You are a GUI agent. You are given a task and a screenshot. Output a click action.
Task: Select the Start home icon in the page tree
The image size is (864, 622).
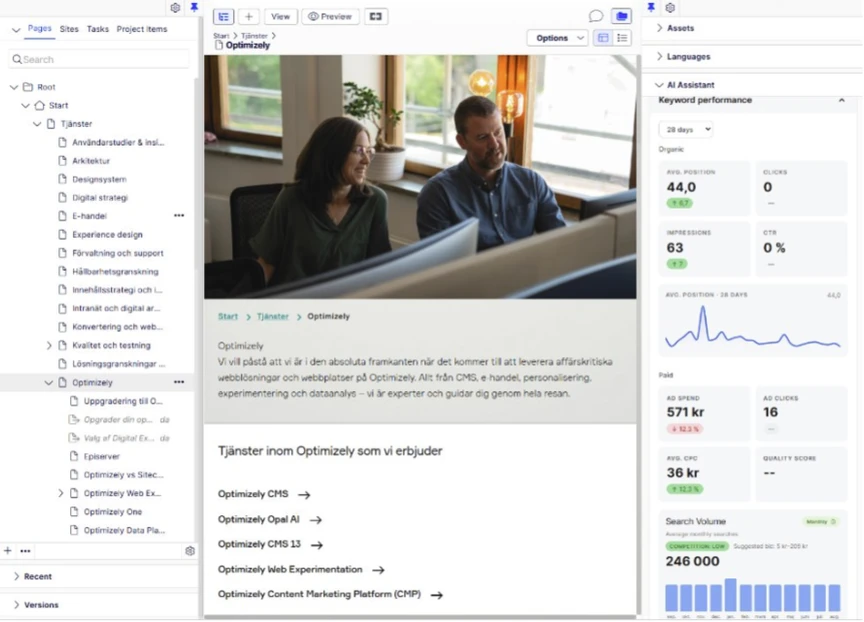40,105
